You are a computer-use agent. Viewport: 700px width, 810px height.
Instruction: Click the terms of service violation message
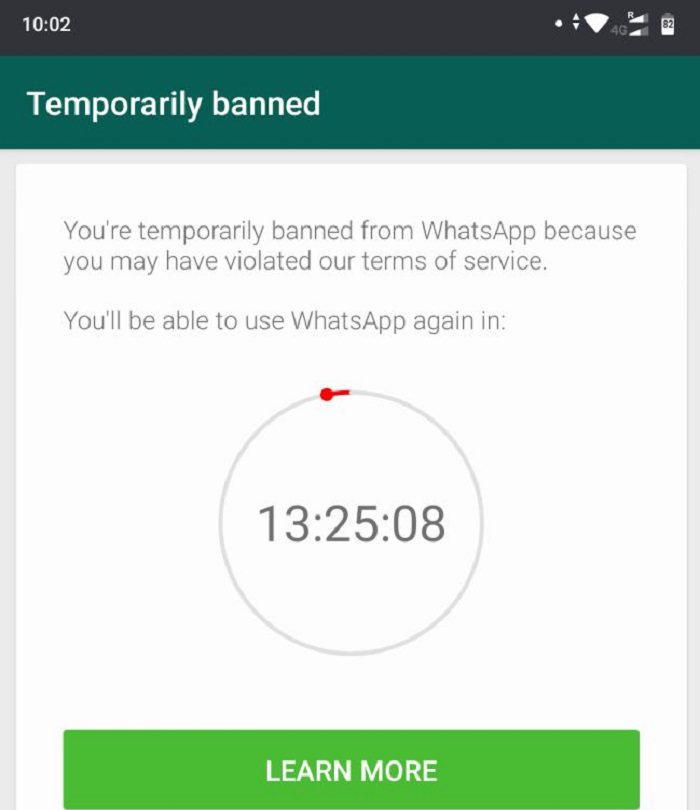(x=350, y=246)
